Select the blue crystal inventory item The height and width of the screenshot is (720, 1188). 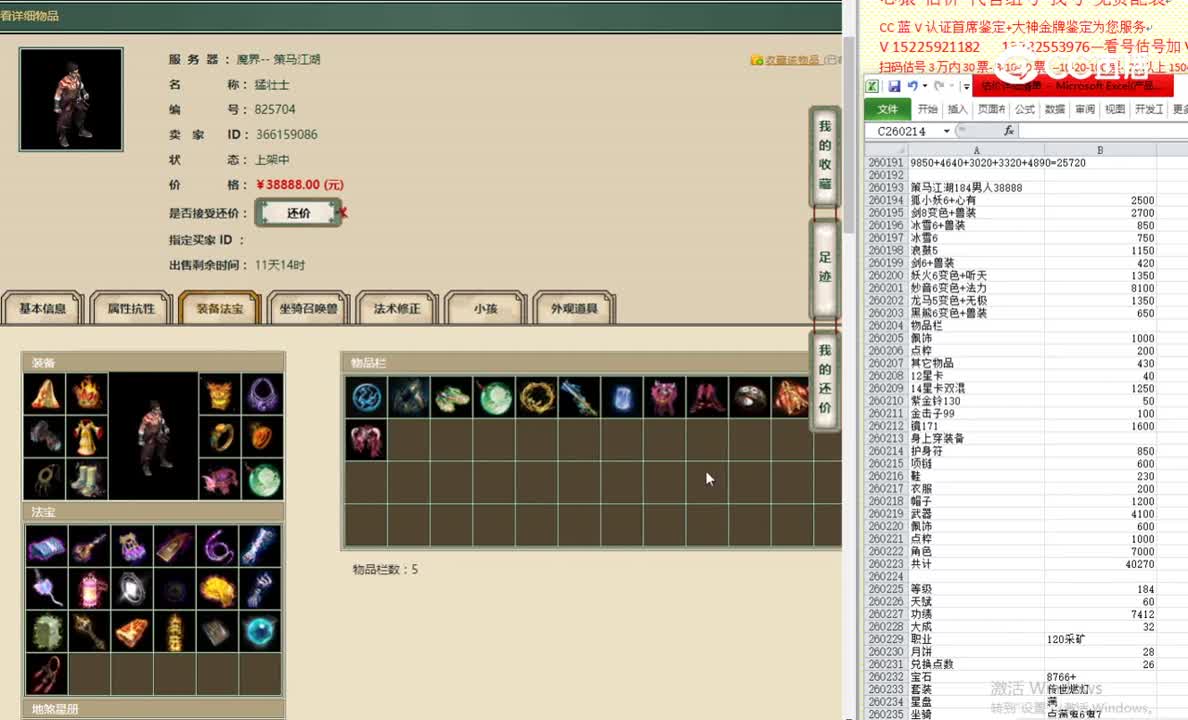click(622, 397)
